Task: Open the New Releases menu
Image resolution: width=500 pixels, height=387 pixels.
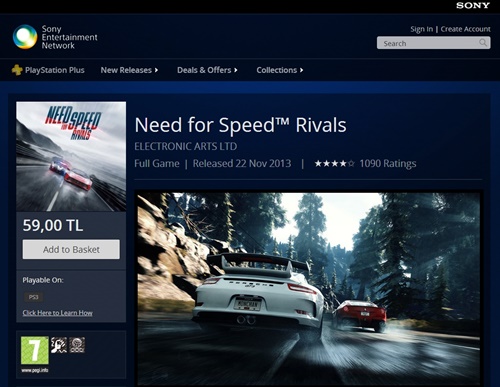Action: coord(129,70)
